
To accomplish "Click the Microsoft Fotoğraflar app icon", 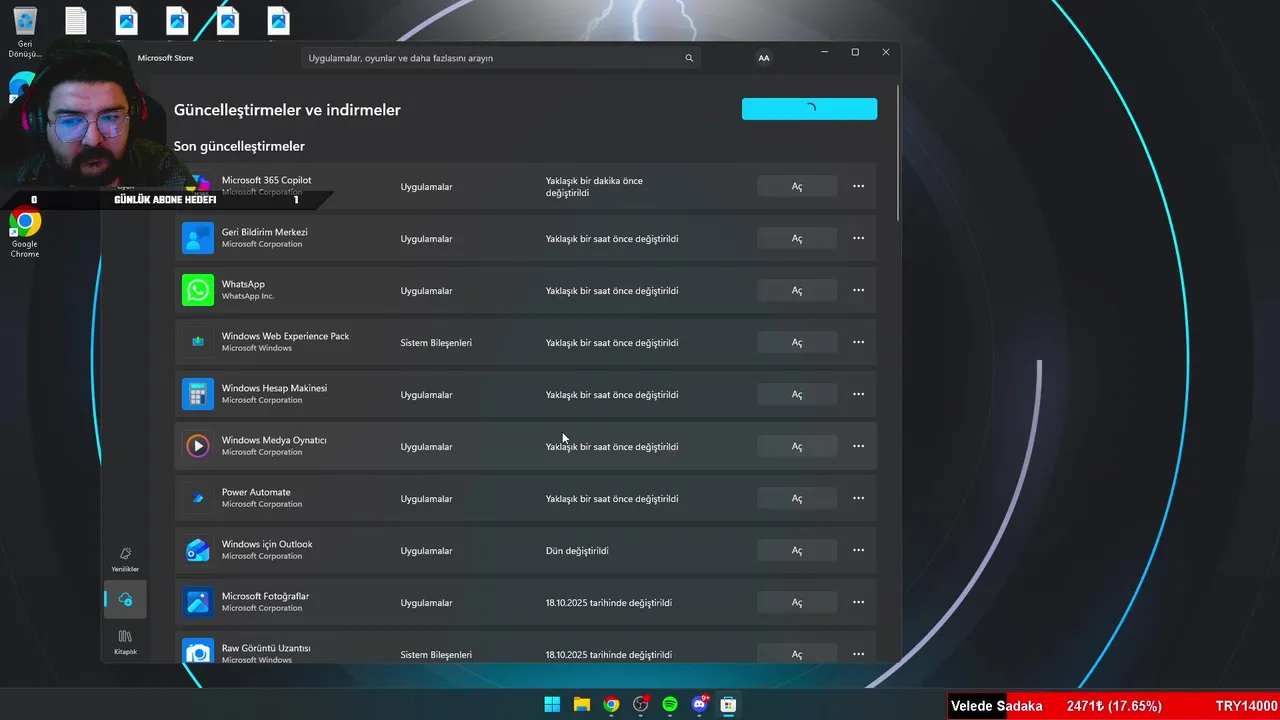I will [198, 602].
